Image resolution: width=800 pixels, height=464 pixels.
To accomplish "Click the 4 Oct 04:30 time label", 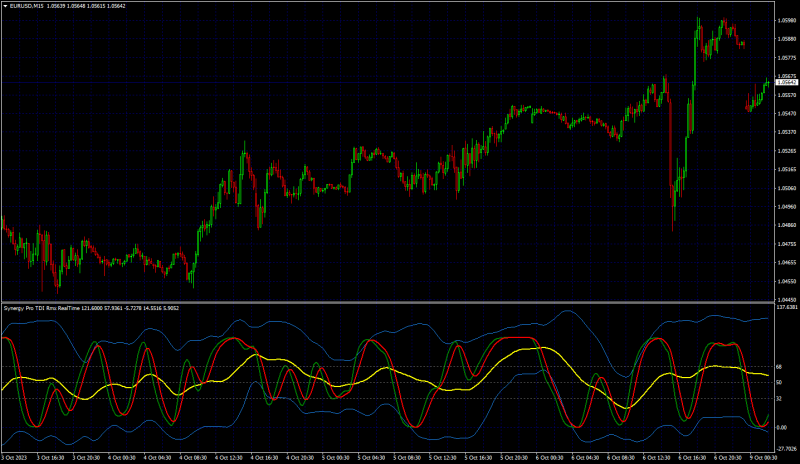I will 157,458.
